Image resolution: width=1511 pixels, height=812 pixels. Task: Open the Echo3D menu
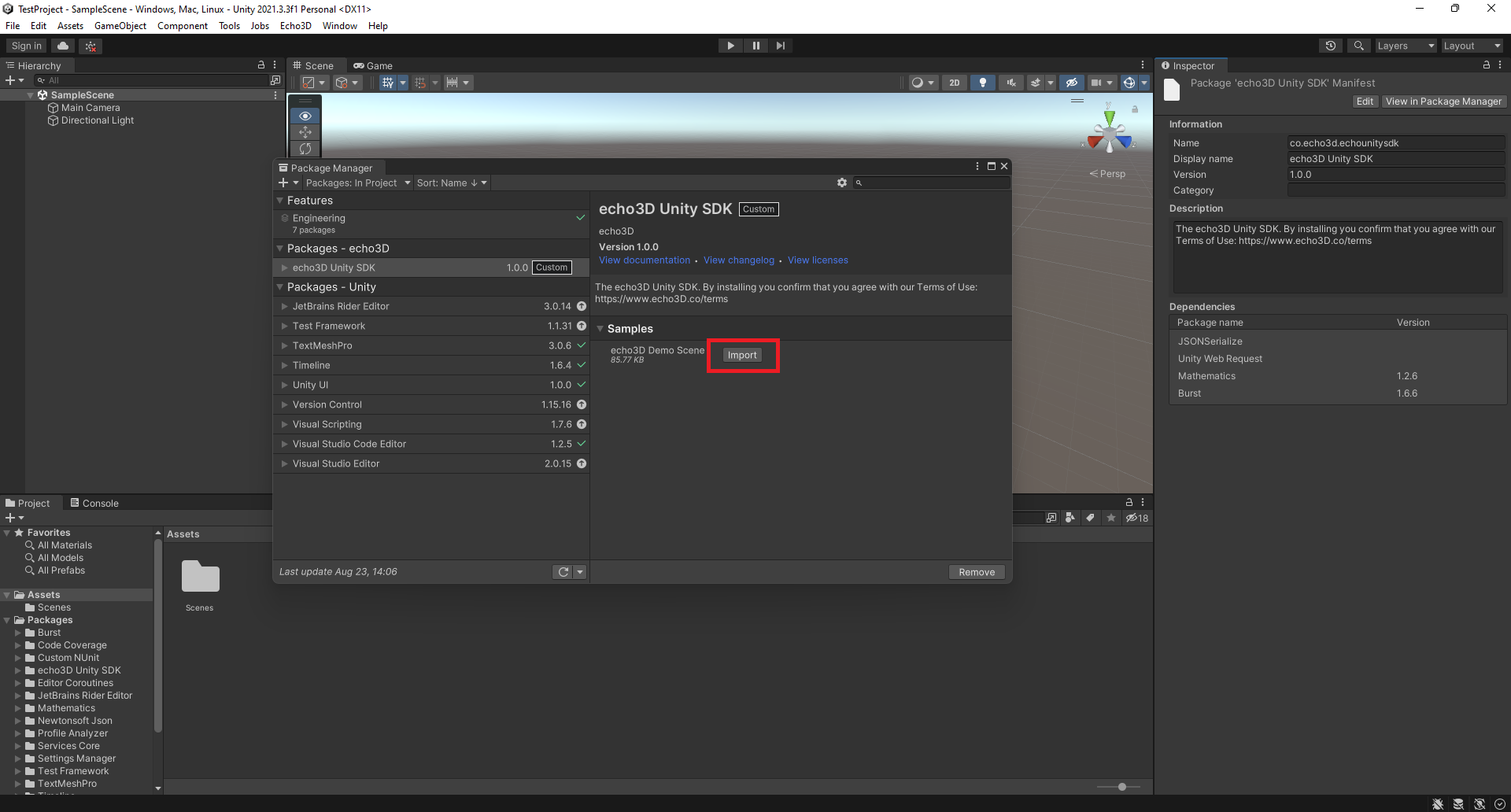pyautogui.click(x=296, y=26)
